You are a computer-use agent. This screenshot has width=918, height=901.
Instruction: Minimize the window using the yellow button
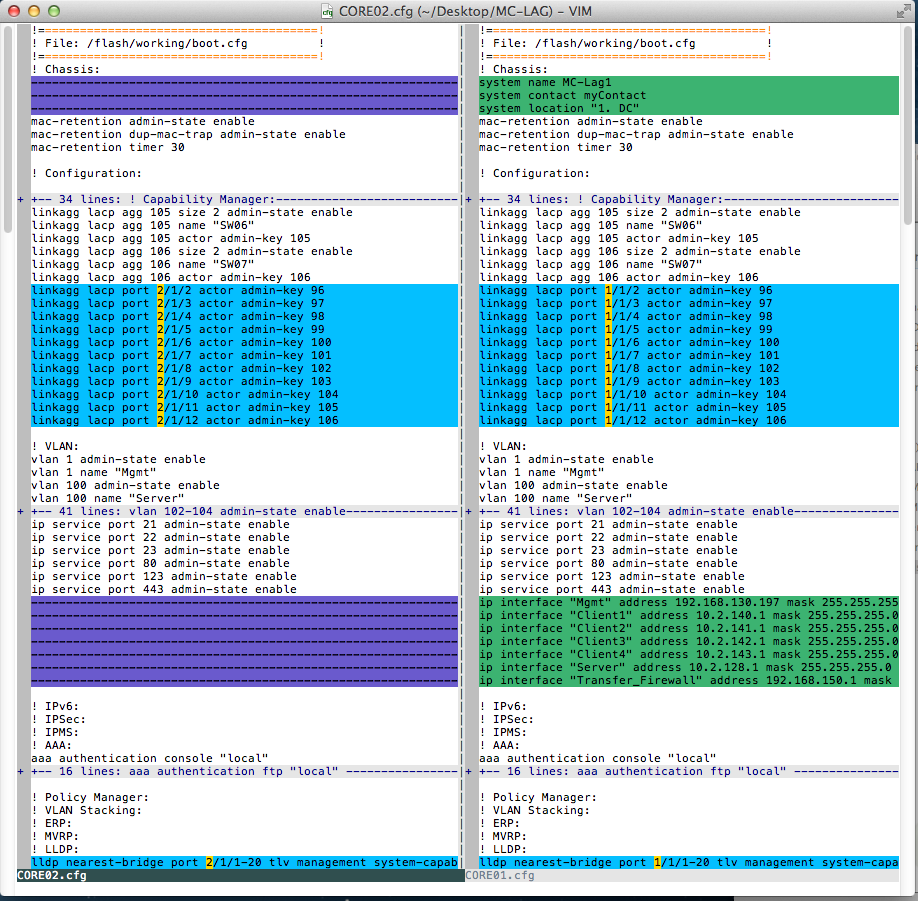click(34, 10)
